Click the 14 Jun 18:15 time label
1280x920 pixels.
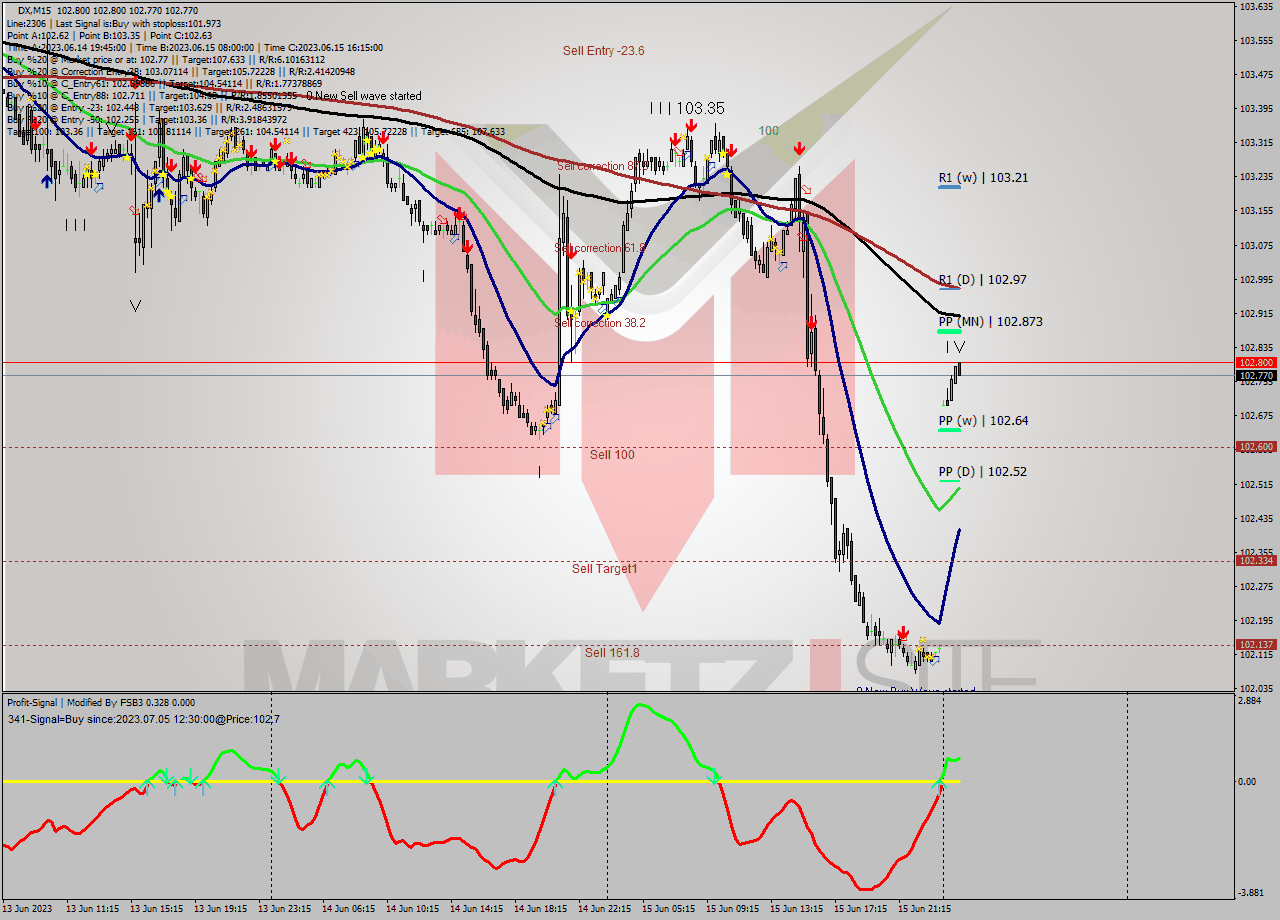[541, 909]
